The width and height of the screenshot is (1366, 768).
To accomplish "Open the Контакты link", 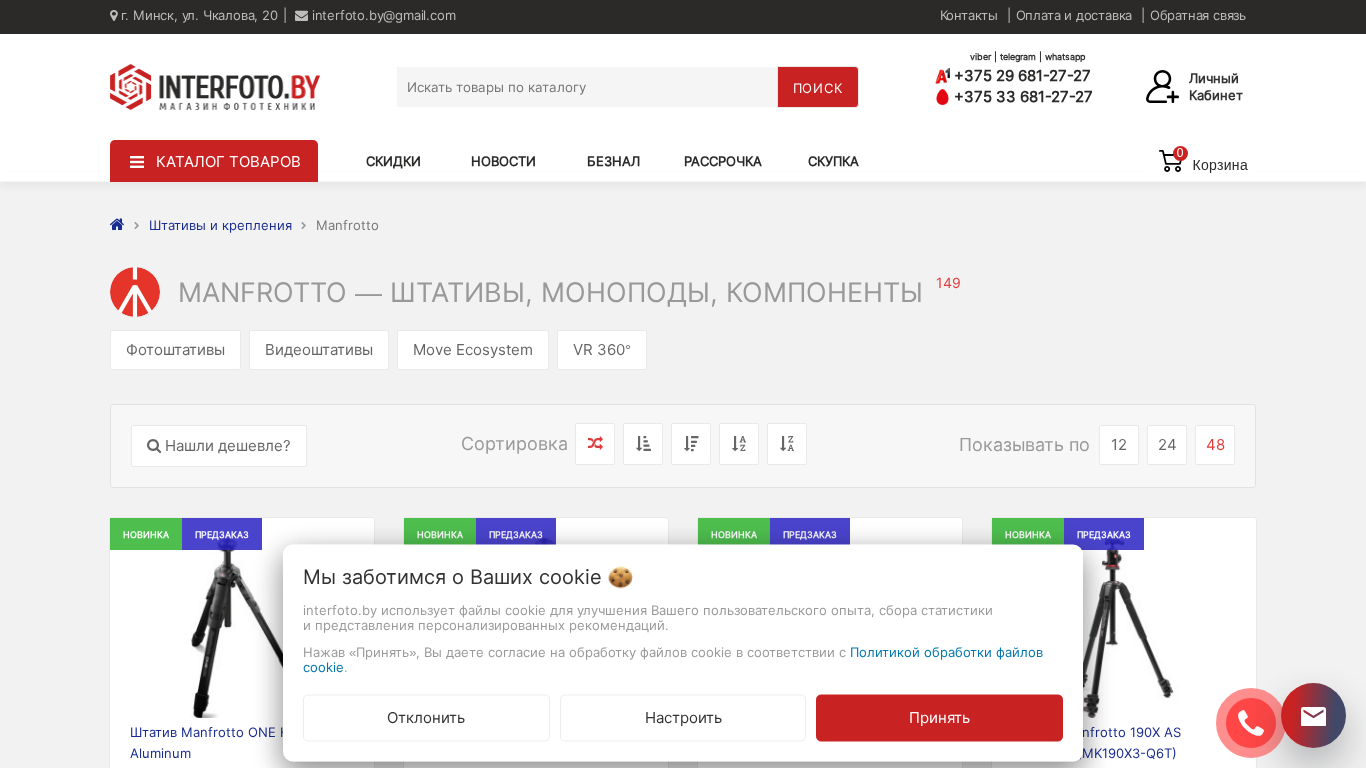I will click(x=969, y=16).
